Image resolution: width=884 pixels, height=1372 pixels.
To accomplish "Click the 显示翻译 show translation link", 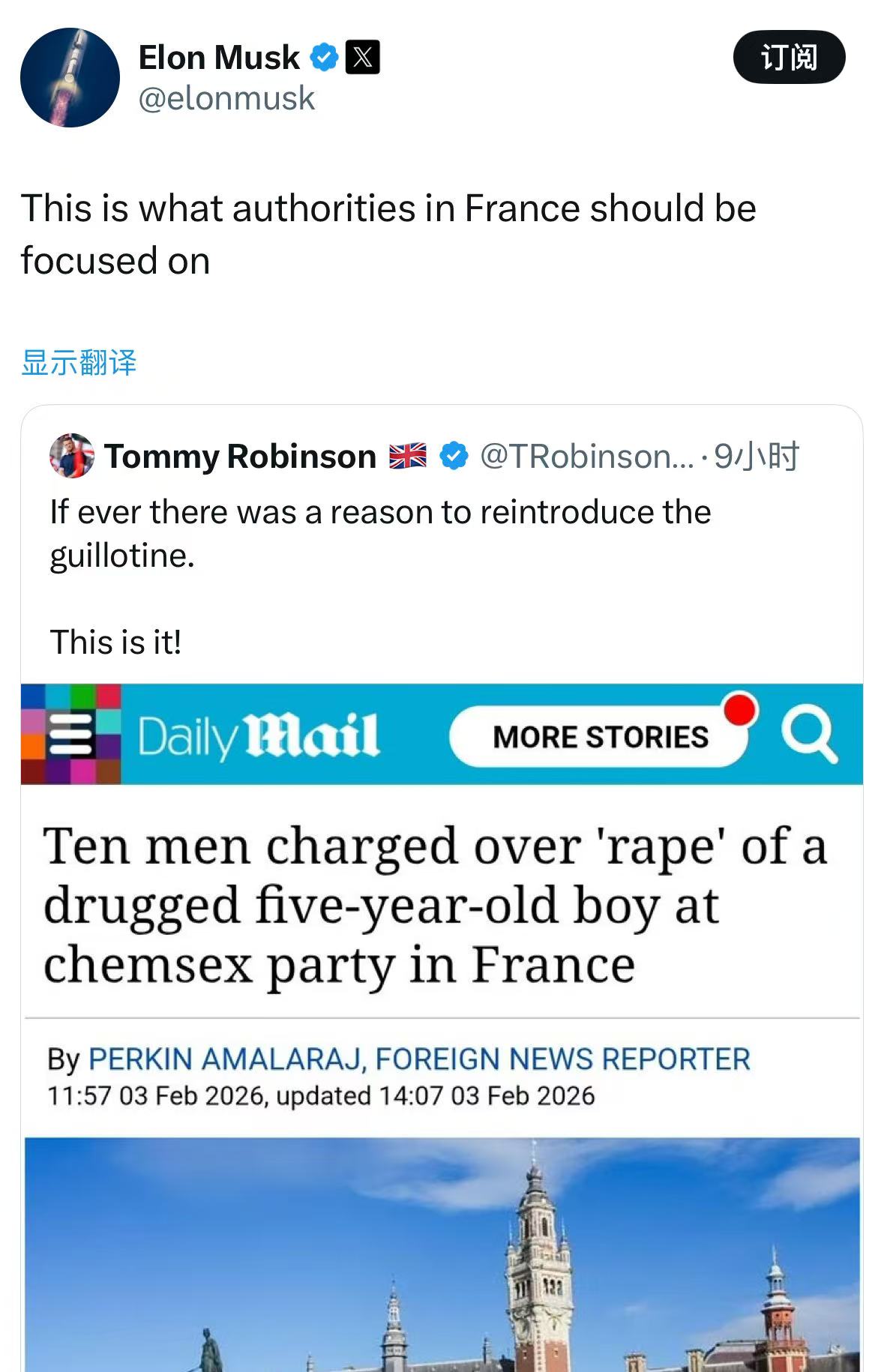I will coord(79,363).
